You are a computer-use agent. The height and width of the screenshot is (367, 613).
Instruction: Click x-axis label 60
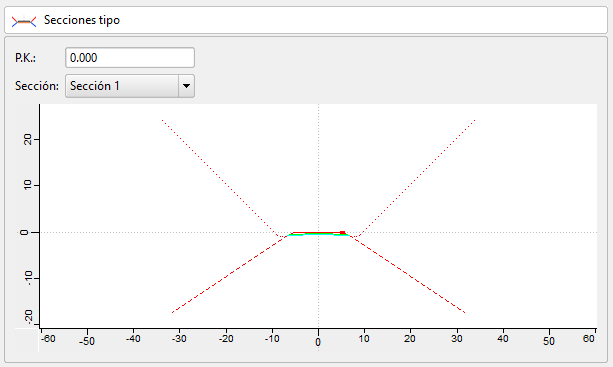tap(589, 338)
